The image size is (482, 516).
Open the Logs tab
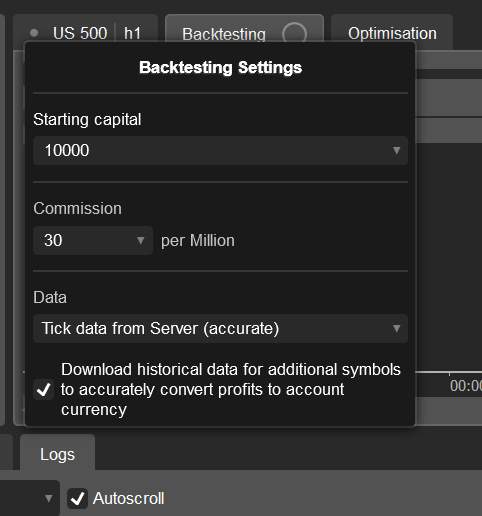point(57,454)
